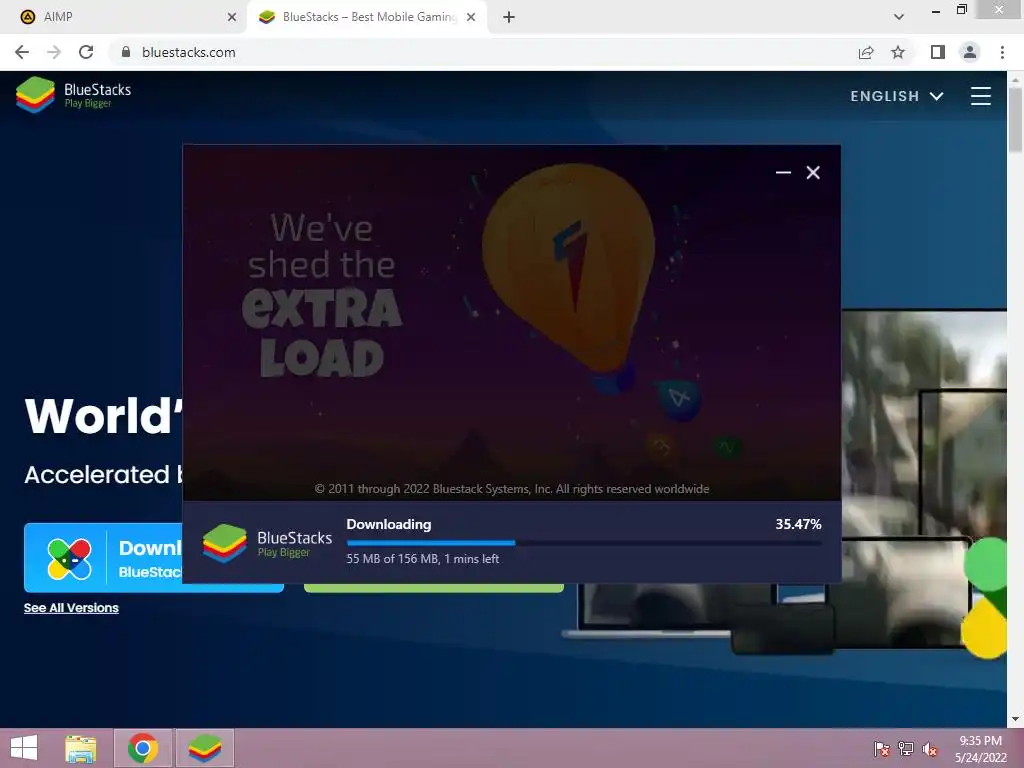
Task: Click the BlueStacks logo in site header
Action: click(x=74, y=95)
